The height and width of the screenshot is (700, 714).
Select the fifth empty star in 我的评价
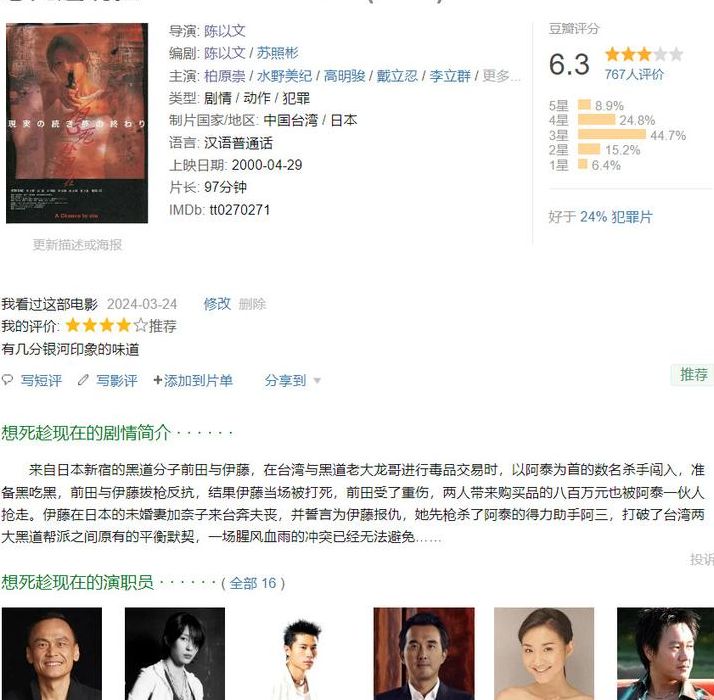(x=141, y=326)
